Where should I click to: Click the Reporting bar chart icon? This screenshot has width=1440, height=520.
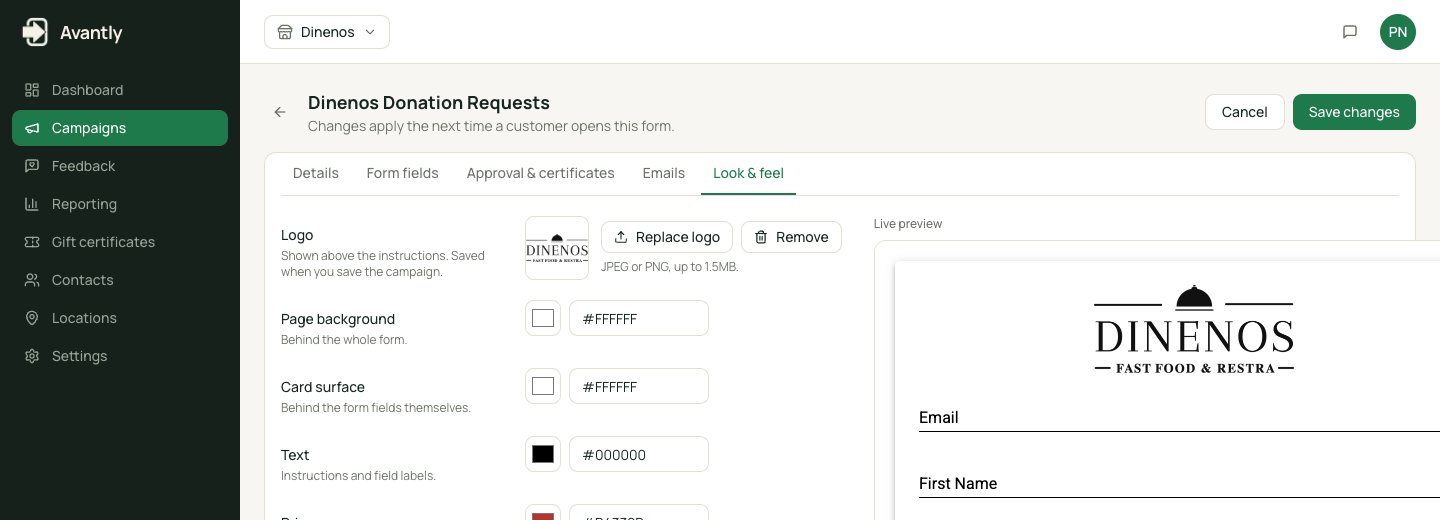(x=32, y=204)
